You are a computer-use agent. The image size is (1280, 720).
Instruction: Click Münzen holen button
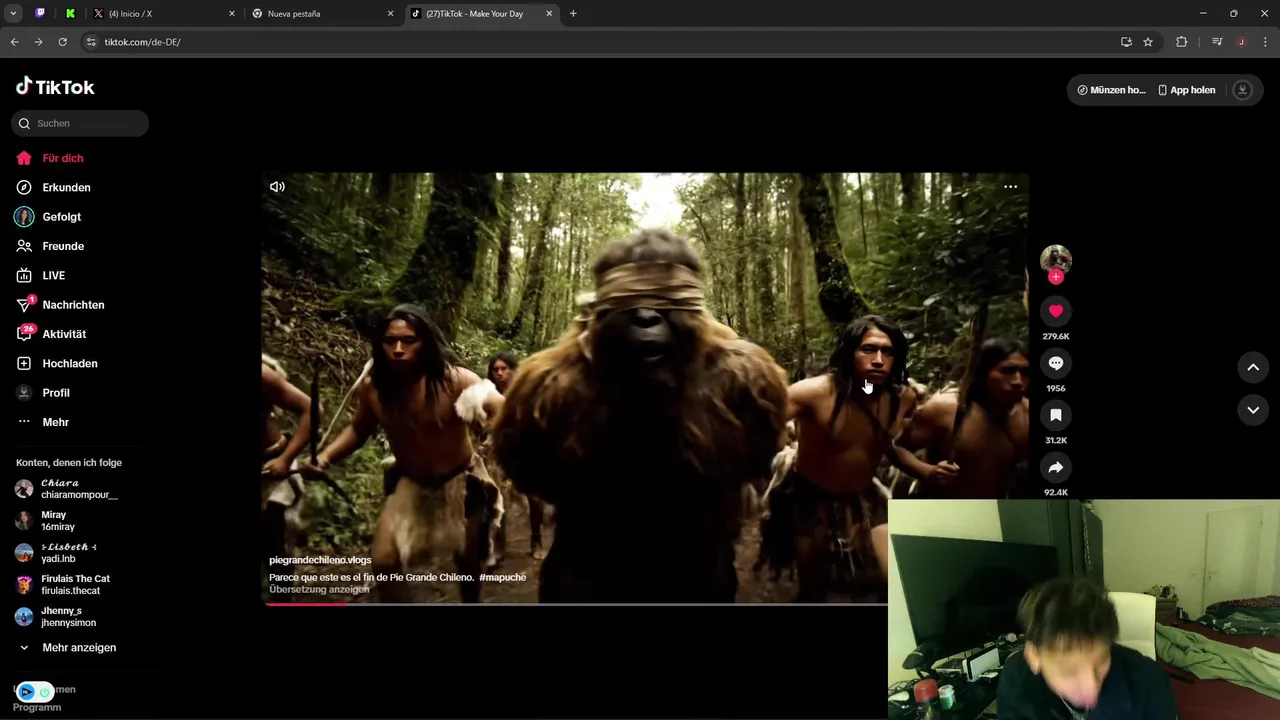1111,90
